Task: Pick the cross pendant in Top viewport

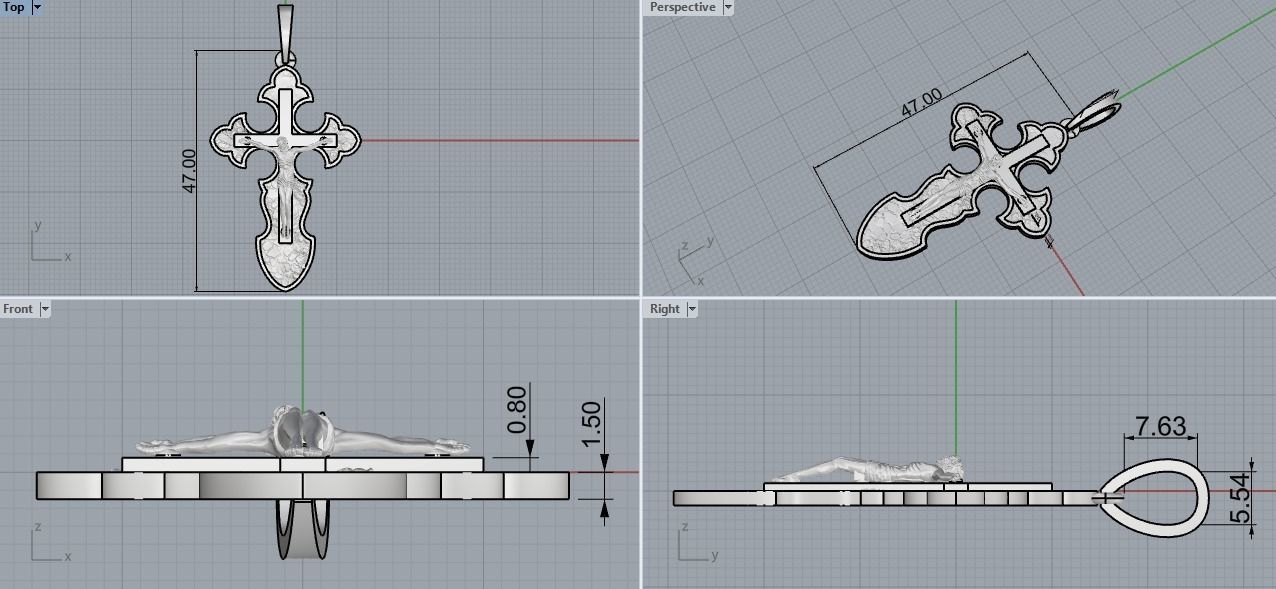Action: 285,178
